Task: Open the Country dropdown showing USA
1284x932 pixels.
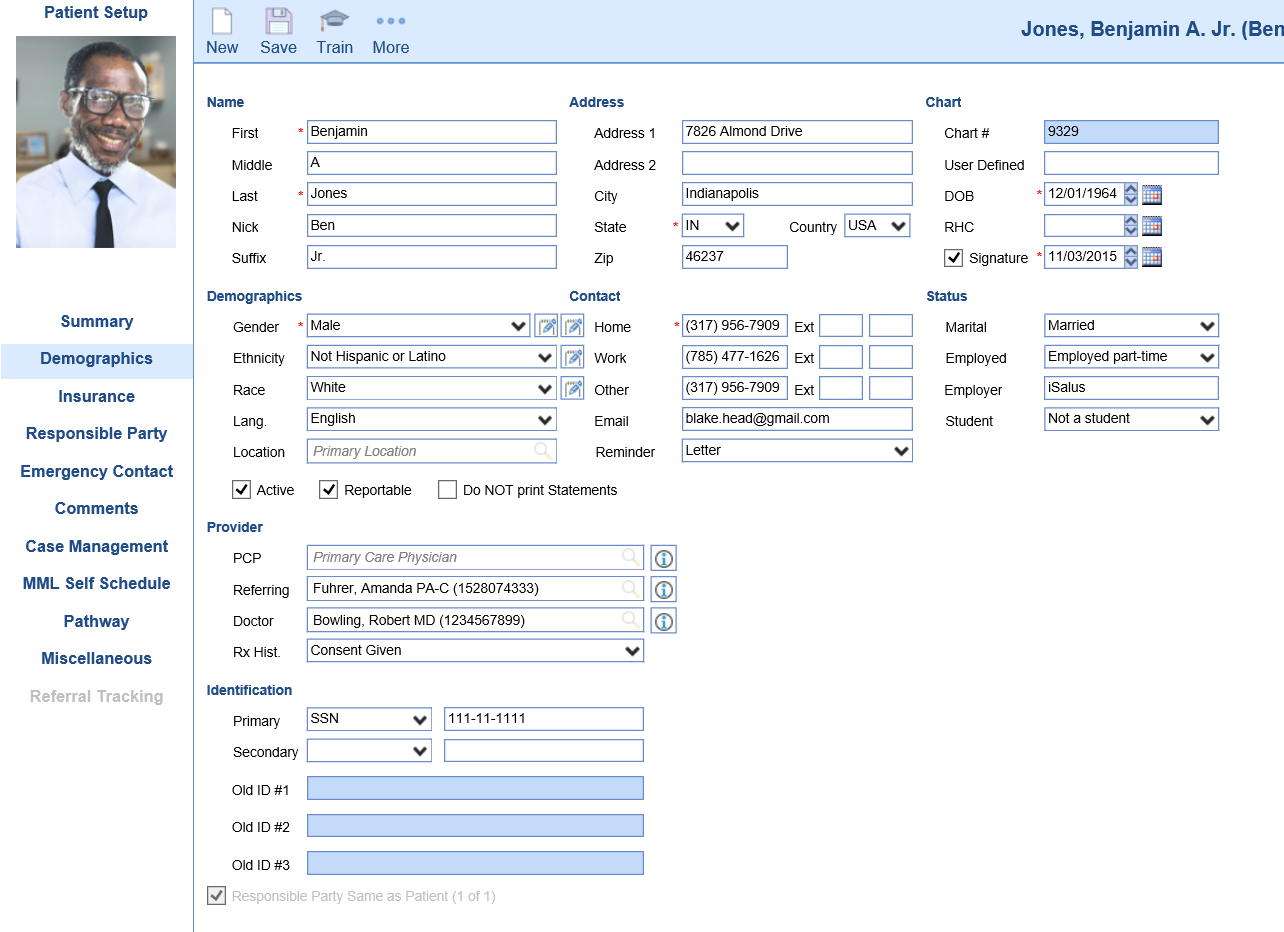Action: point(877,226)
